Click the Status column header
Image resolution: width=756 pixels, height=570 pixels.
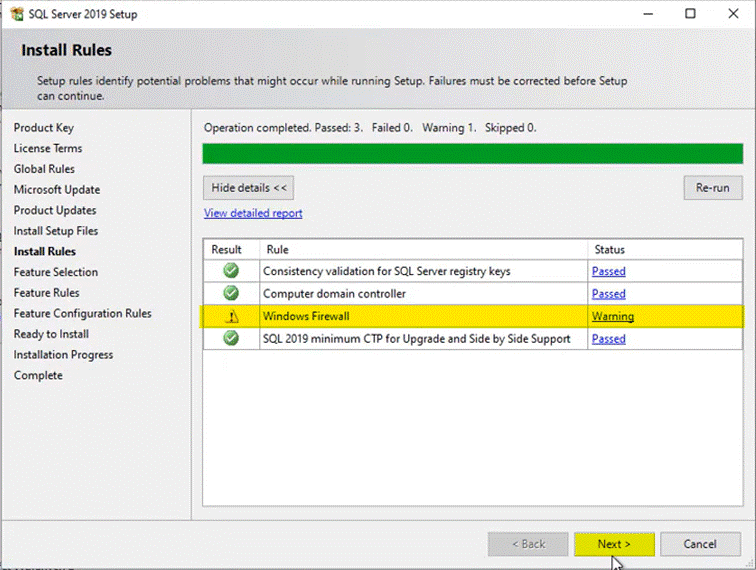[x=609, y=249]
